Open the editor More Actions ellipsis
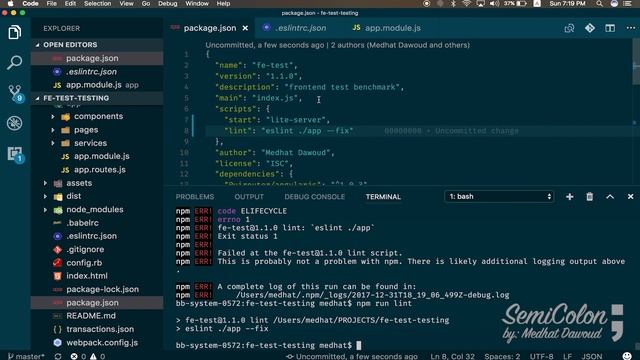This screenshot has height=360, width=640. coord(631,28)
